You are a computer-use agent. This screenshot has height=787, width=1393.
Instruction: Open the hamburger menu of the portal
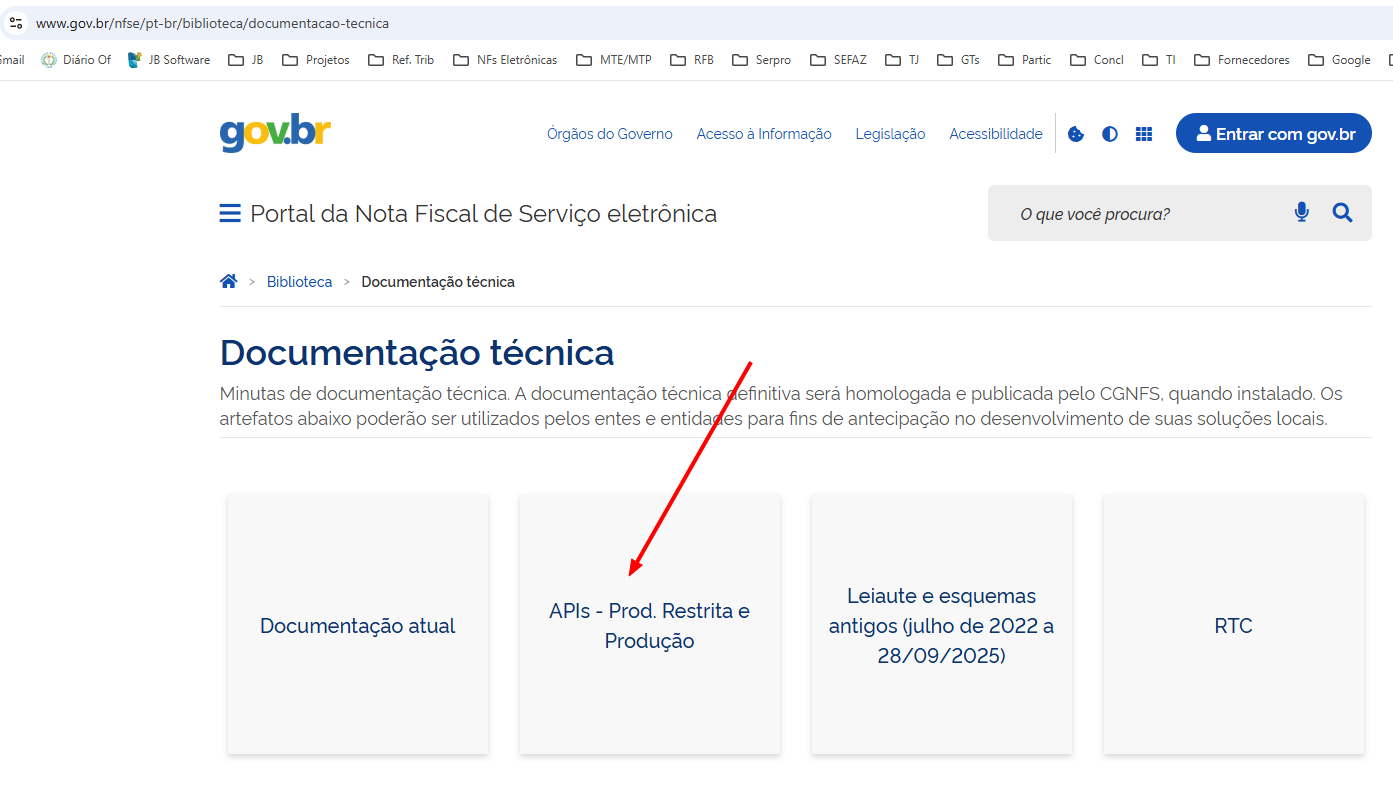(230, 214)
